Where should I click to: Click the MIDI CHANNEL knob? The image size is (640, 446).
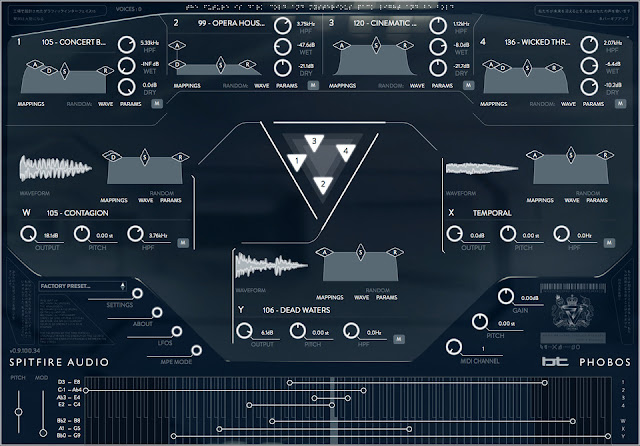[x=454, y=347]
